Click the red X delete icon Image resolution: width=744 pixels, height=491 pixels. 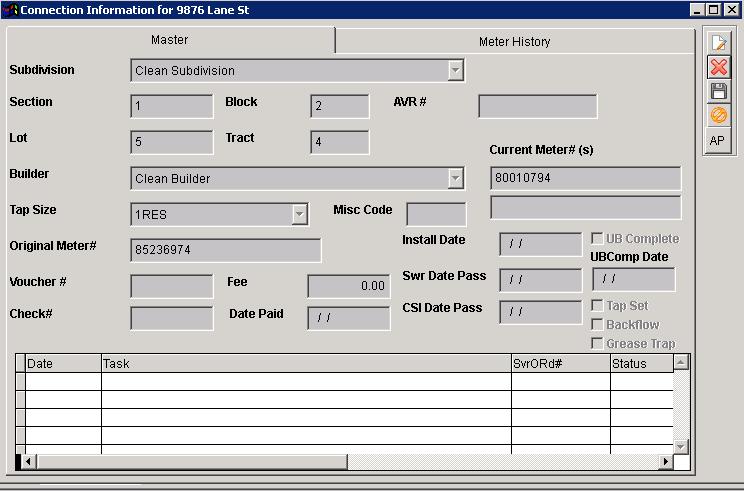(718, 67)
